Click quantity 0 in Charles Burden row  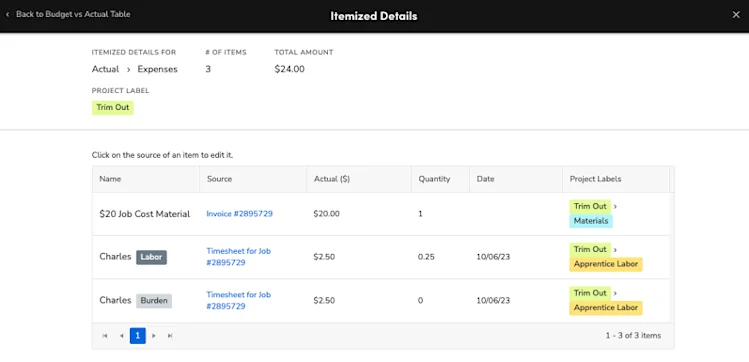tap(420, 301)
